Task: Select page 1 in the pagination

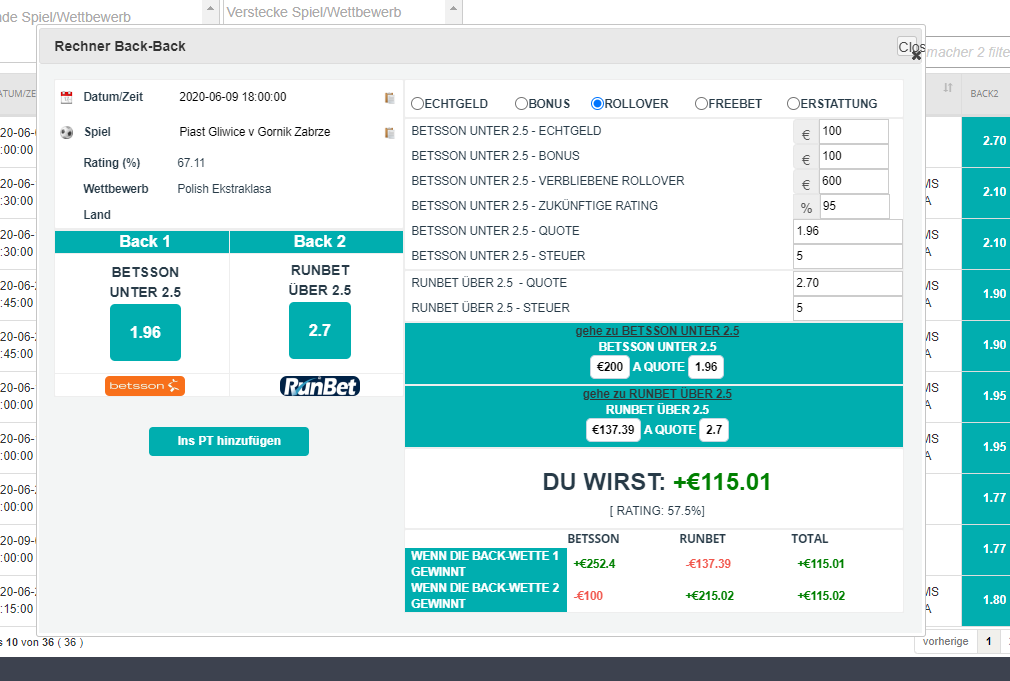Action: 988,642
